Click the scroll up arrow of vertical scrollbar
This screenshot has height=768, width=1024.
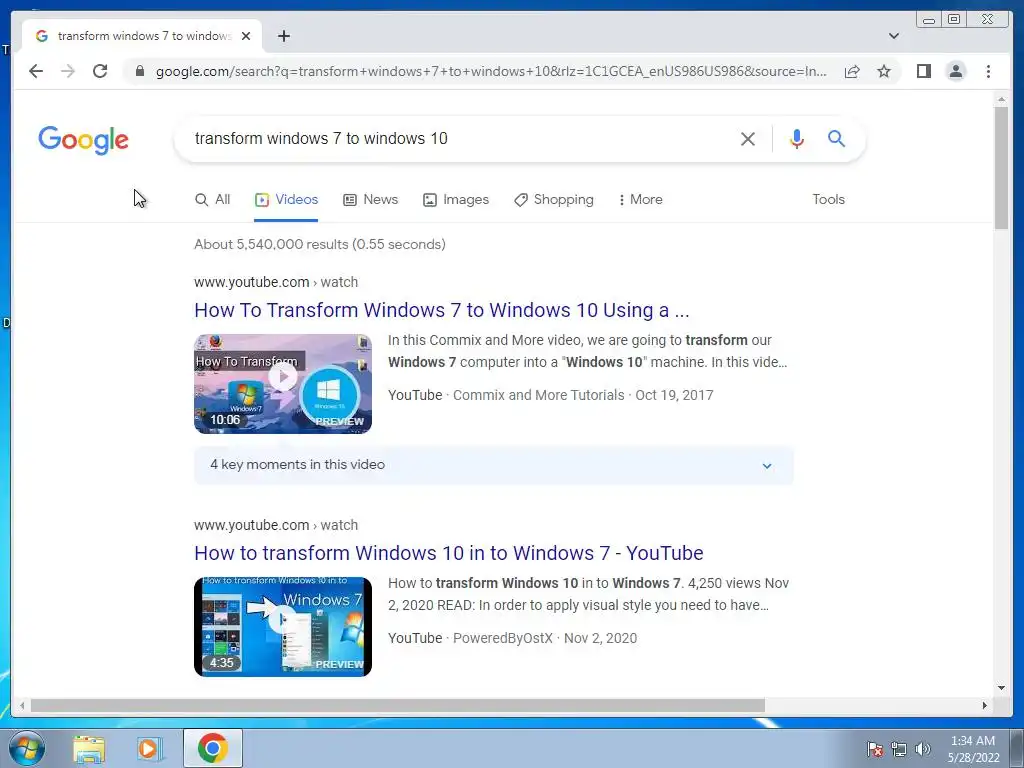pyautogui.click(x=1001, y=99)
